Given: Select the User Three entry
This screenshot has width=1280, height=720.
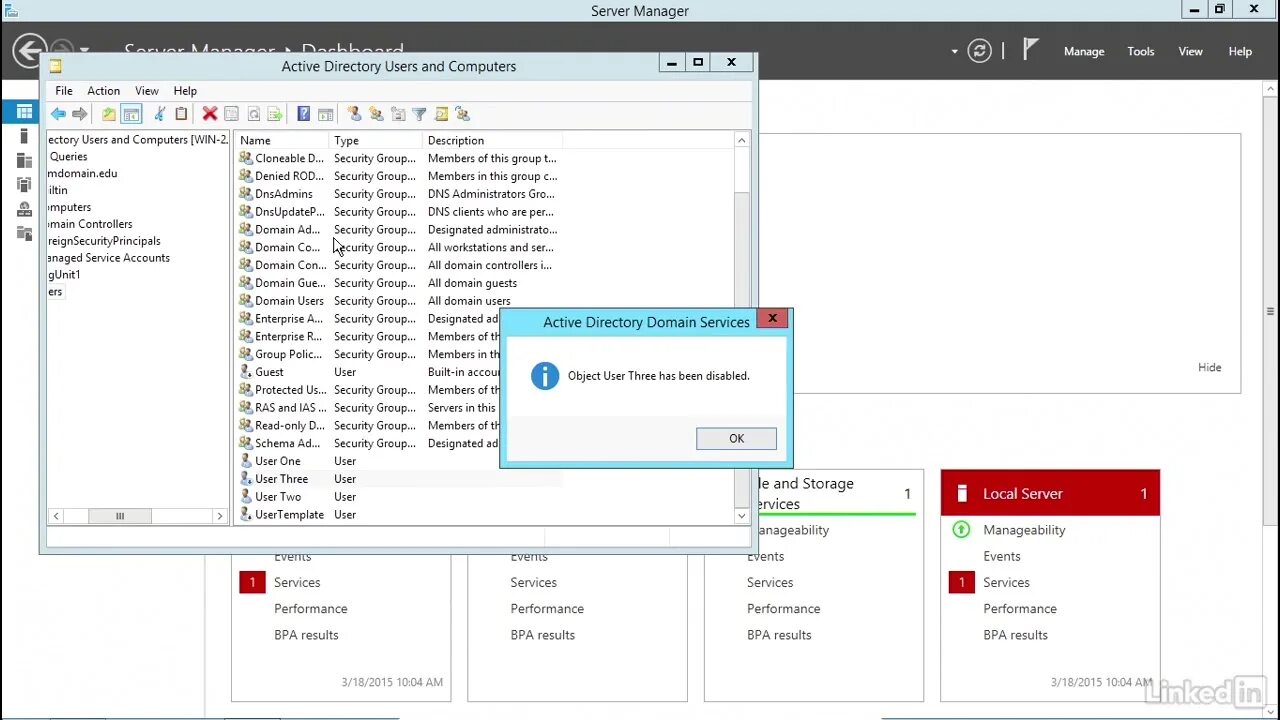Looking at the screenshot, I should click(x=281, y=479).
